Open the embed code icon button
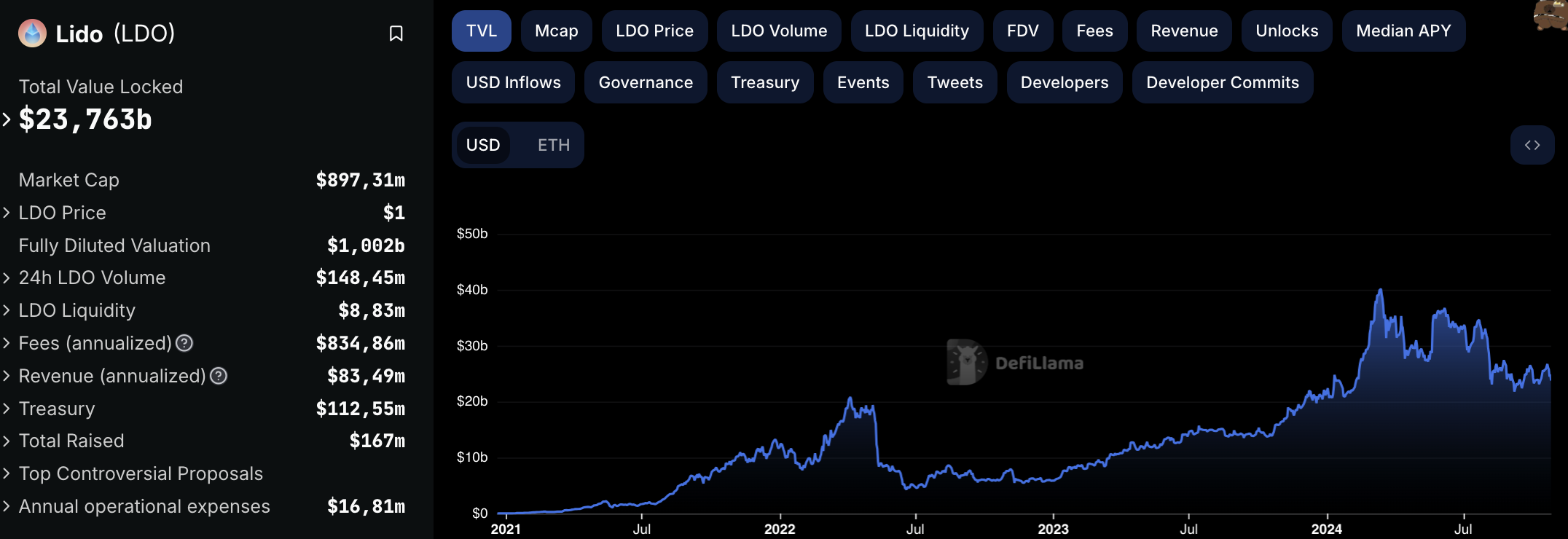The height and width of the screenshot is (539, 1568). tap(1532, 145)
